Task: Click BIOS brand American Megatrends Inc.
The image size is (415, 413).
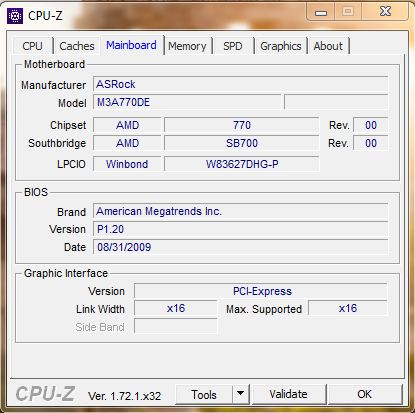Action: pyautogui.click(x=241, y=211)
